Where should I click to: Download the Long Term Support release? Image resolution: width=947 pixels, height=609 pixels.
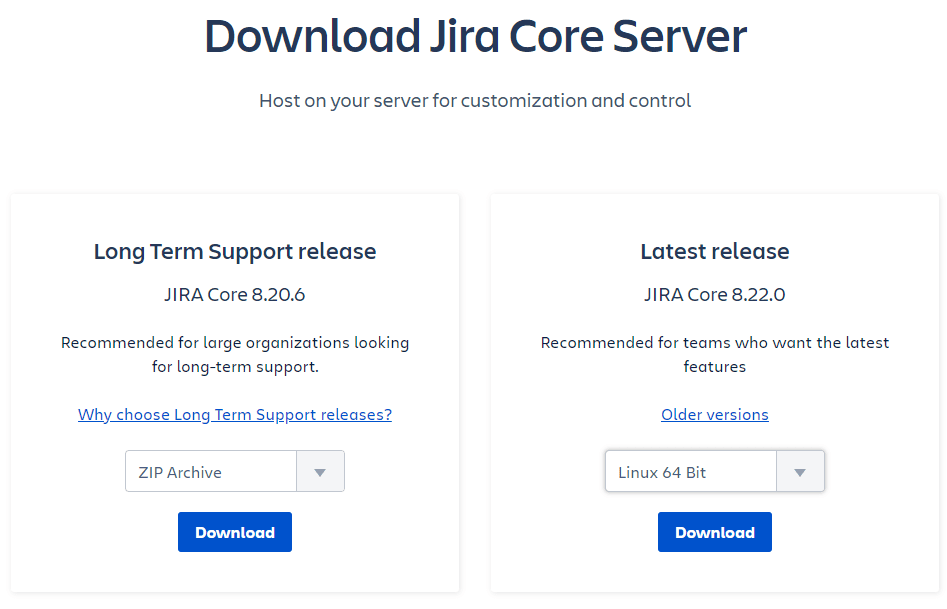point(234,532)
